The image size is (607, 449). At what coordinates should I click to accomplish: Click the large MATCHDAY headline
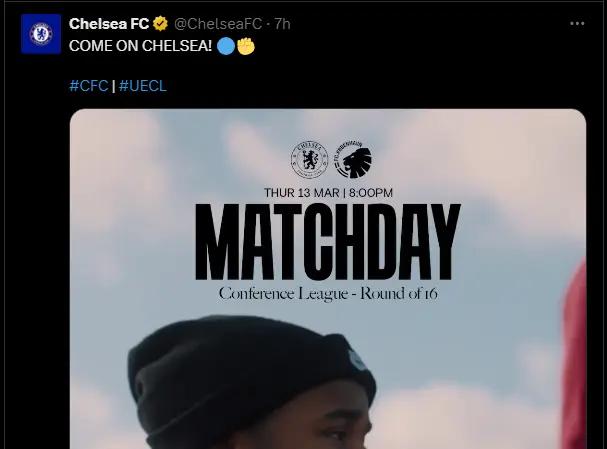(328, 242)
